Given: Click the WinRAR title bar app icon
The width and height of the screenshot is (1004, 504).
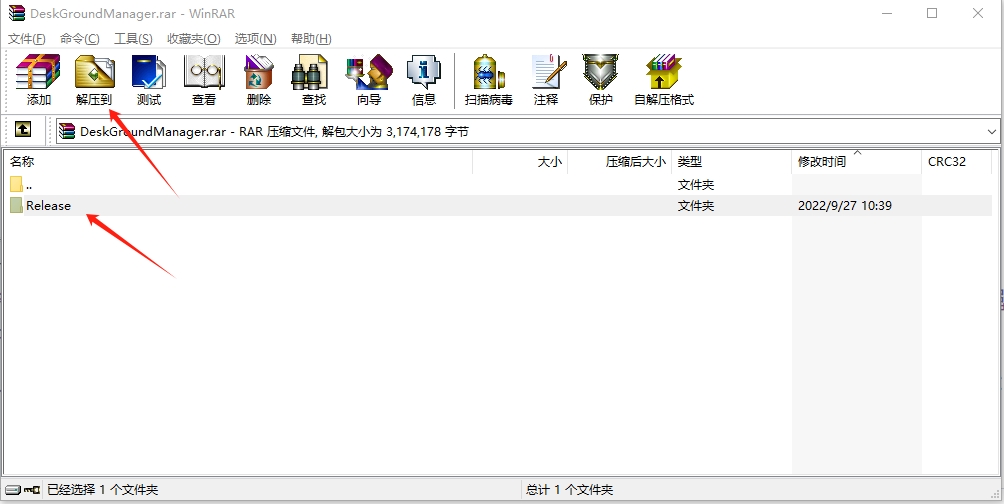Looking at the screenshot, I should (x=17, y=13).
